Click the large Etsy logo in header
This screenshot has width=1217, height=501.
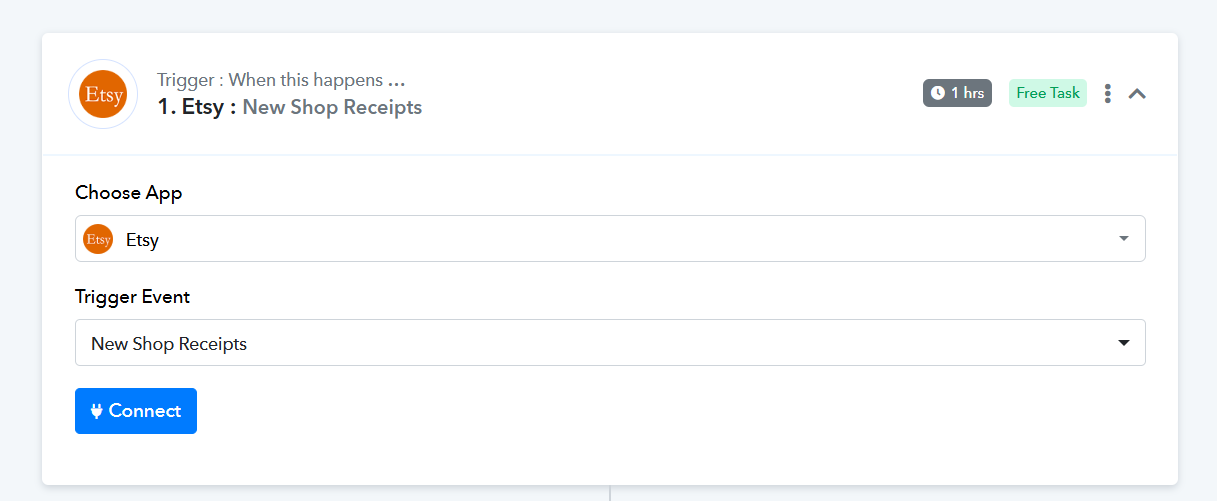(x=103, y=94)
